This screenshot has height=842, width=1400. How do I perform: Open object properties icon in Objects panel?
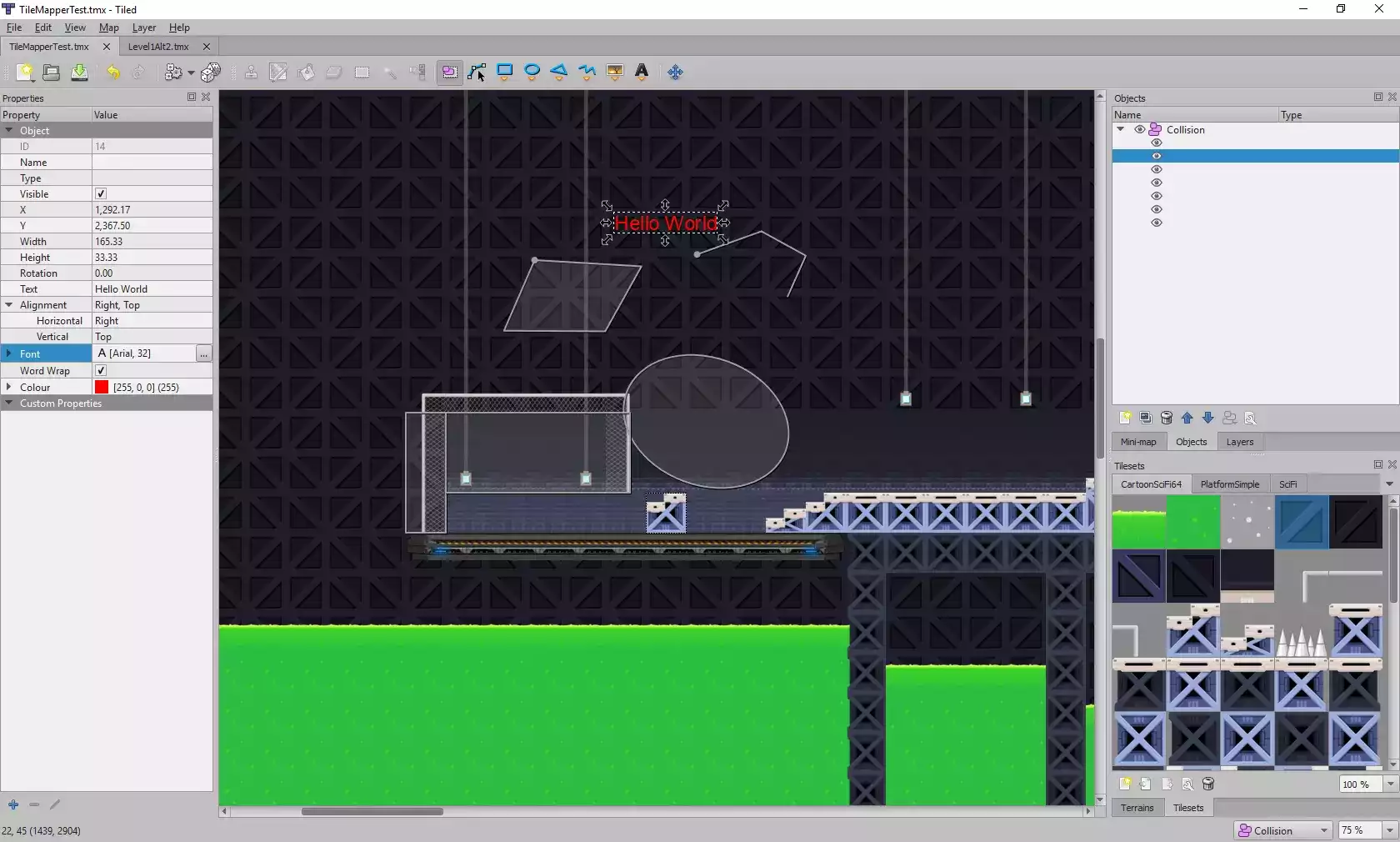(1250, 418)
